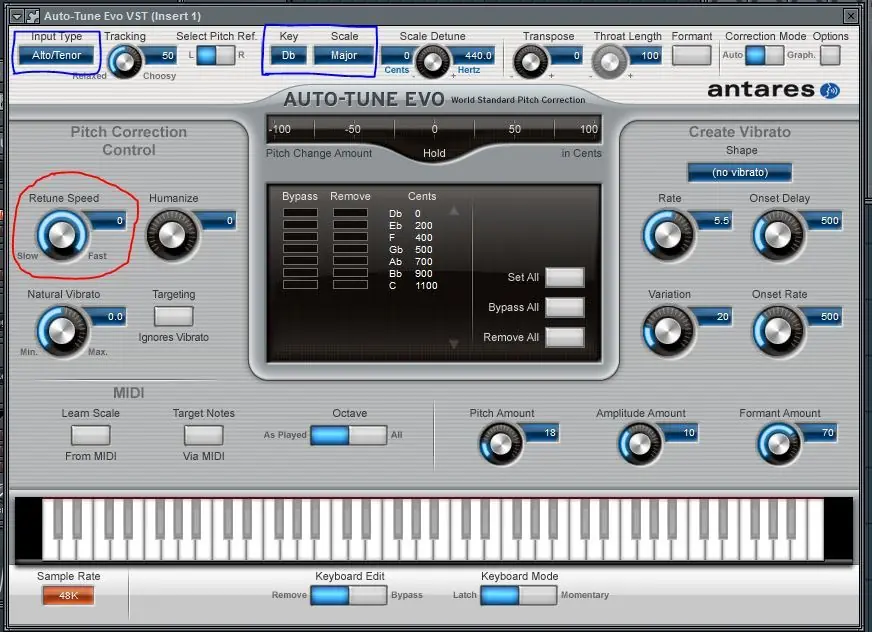This screenshot has height=632, width=872.
Task: Click the scale list scroll down arrow
Action: click(454, 344)
